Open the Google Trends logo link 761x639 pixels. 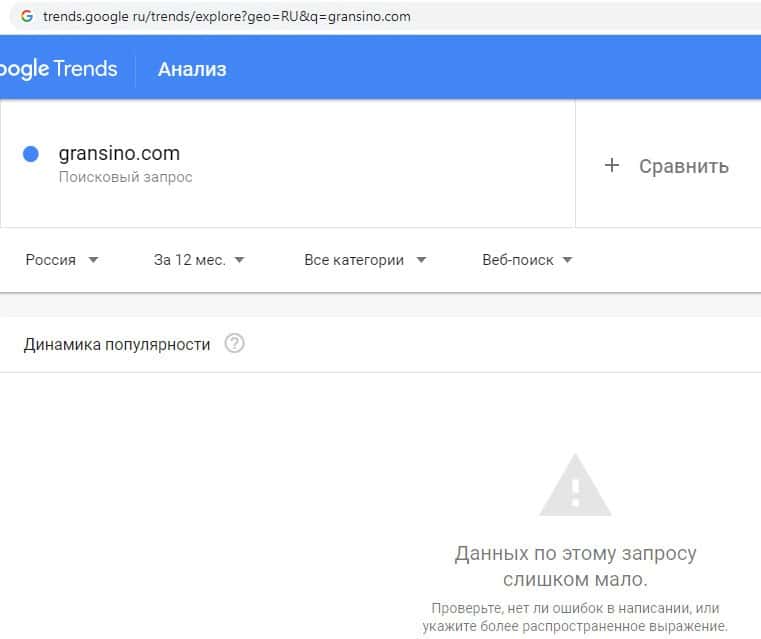(x=58, y=69)
